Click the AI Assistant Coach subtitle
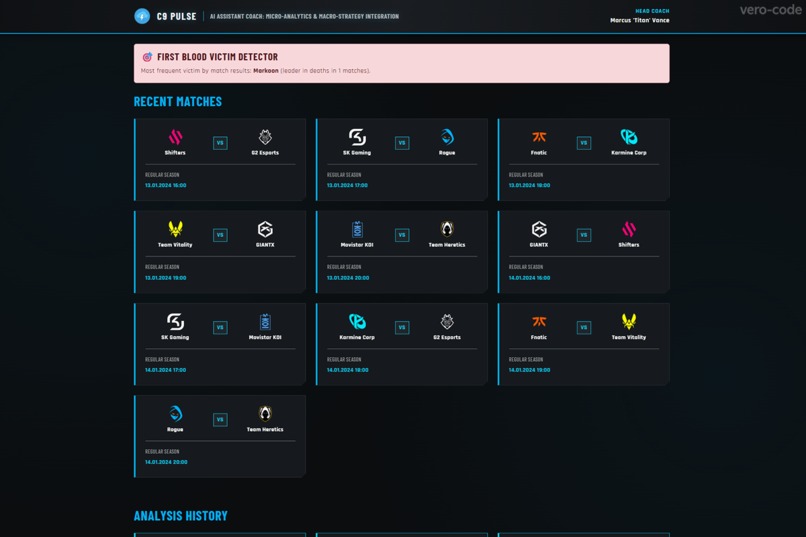This screenshot has width=806, height=537. coord(304,16)
